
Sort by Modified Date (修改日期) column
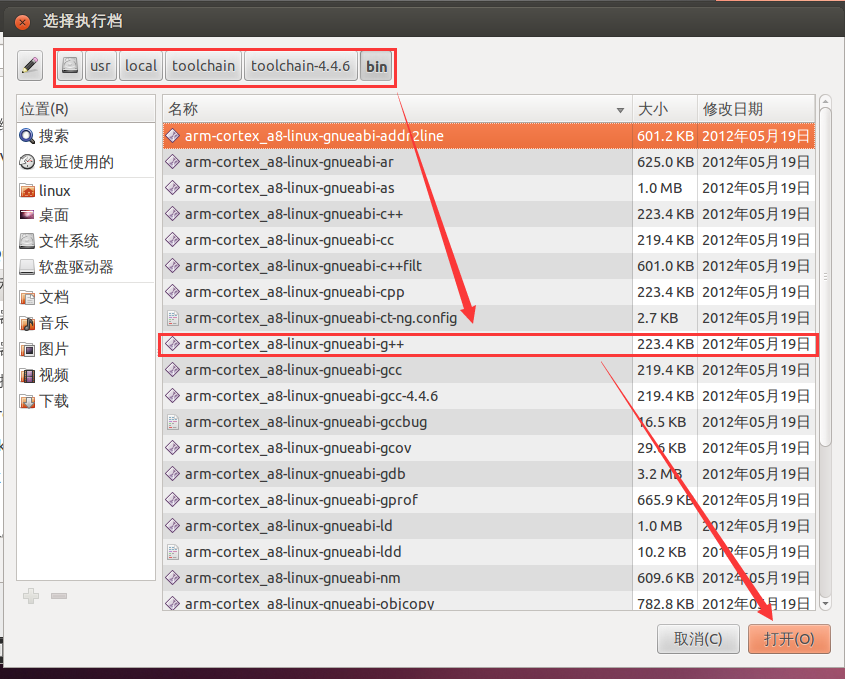coord(756,109)
